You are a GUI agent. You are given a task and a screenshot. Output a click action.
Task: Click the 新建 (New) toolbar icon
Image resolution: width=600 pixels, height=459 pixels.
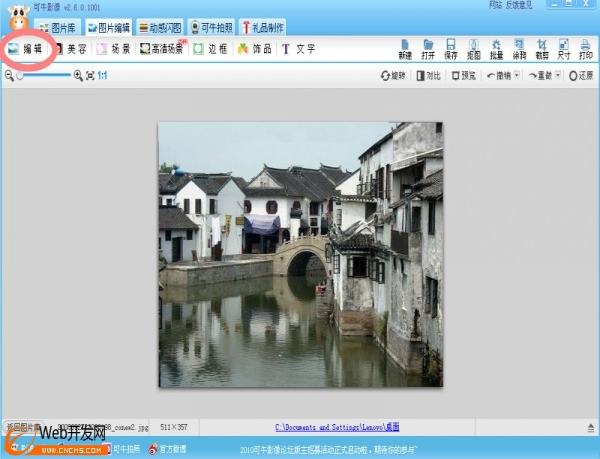pyautogui.click(x=405, y=48)
